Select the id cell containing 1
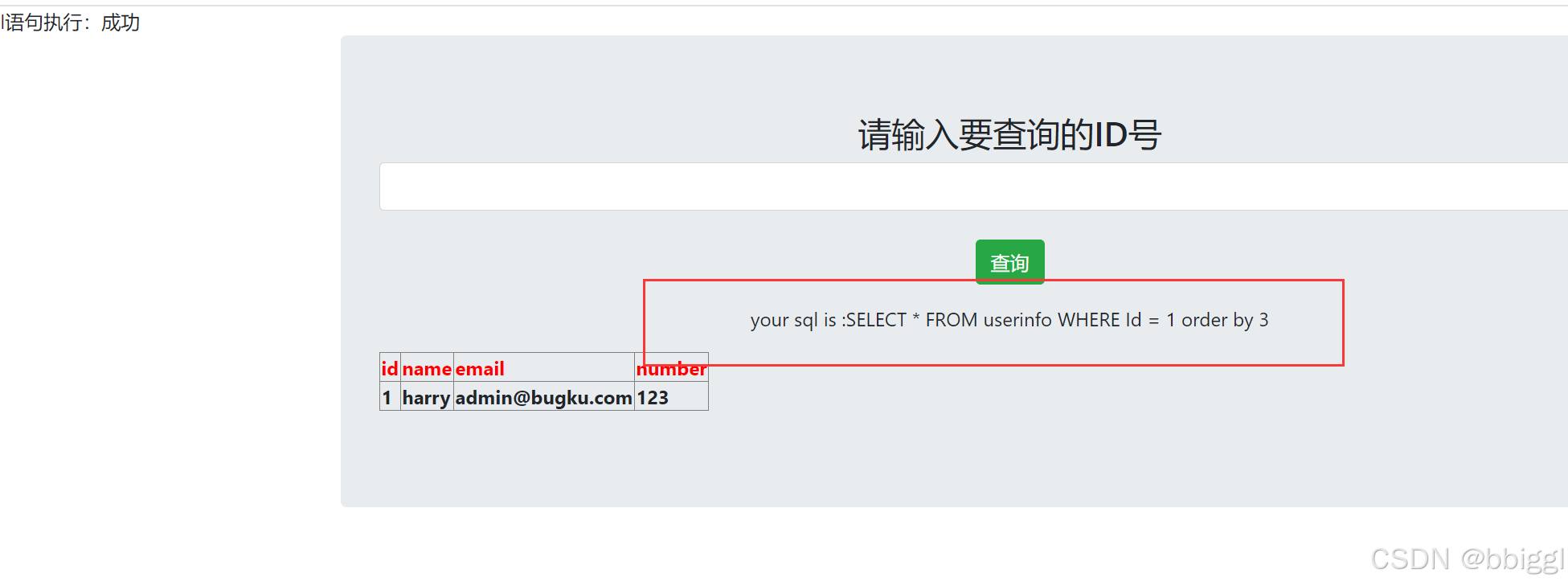This screenshot has width=1568, height=586. (387, 397)
